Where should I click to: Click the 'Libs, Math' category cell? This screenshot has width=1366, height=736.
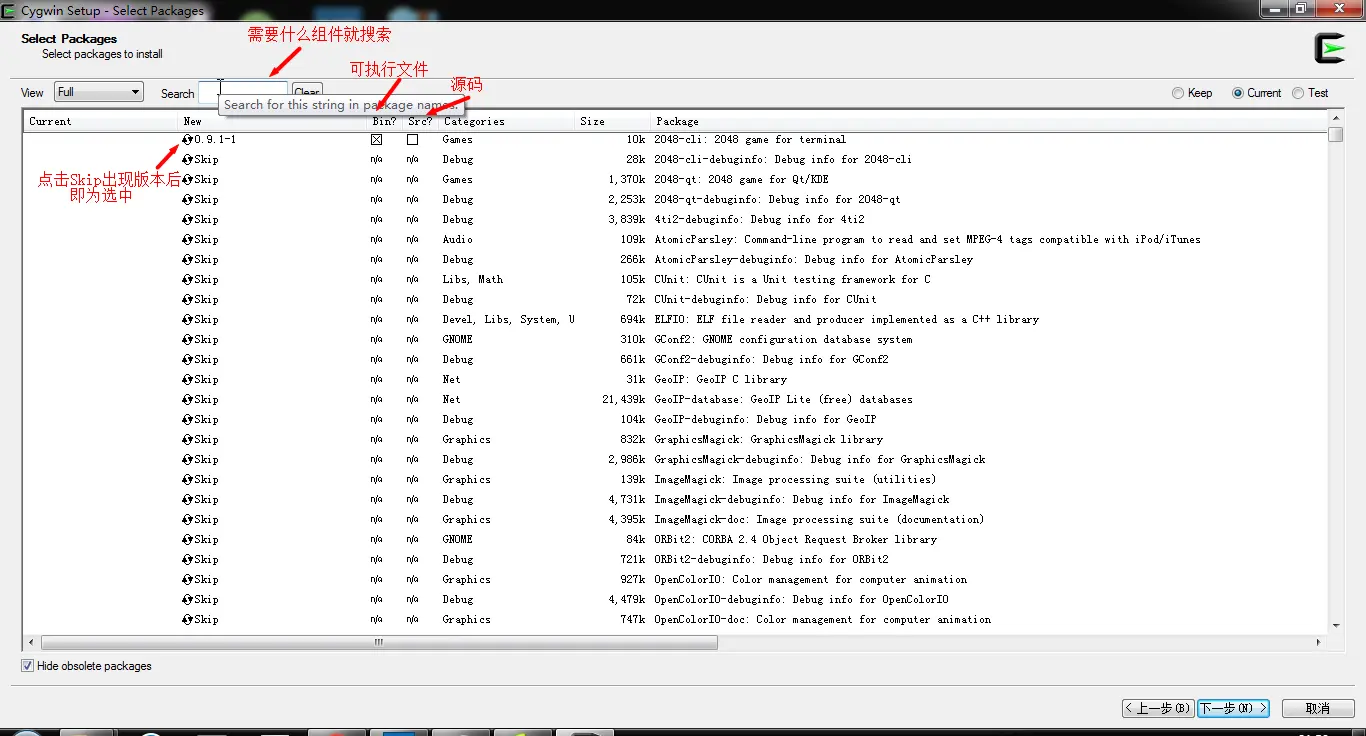[473, 279]
